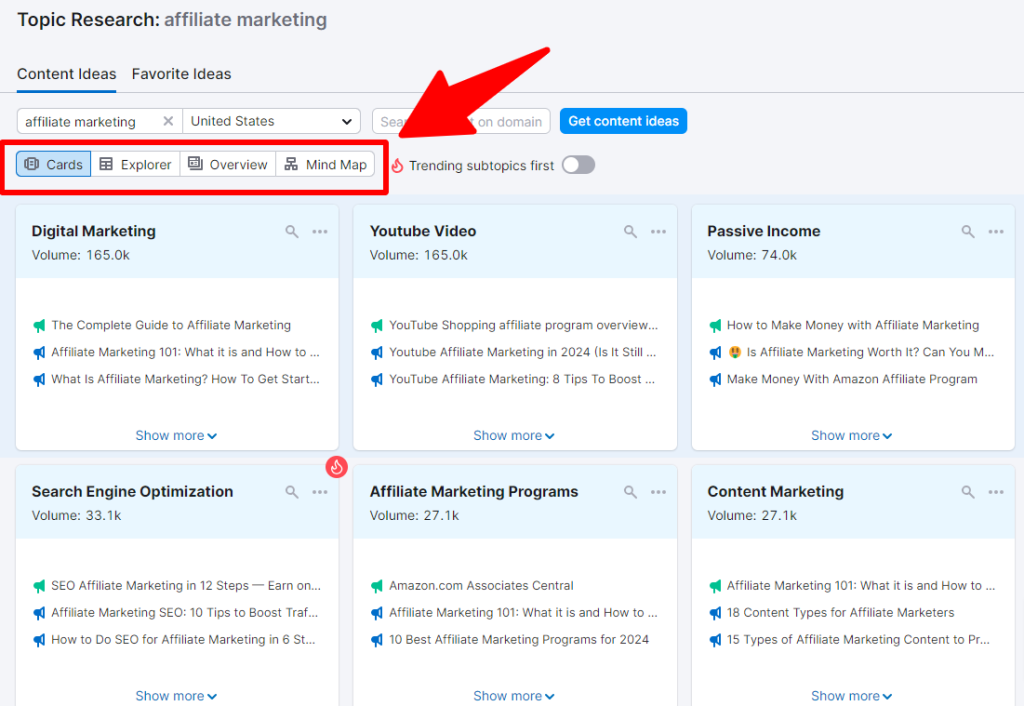Viewport: 1024px width, 706px height.
Task: Open The Complete Guide to Affiliate Marketing link
Action: tap(171, 325)
